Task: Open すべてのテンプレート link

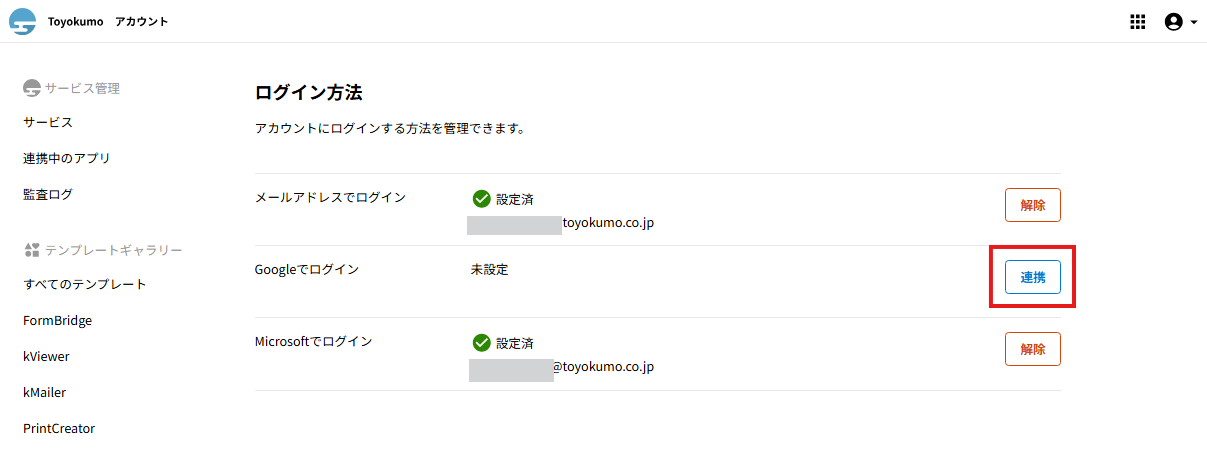Action: tap(85, 284)
